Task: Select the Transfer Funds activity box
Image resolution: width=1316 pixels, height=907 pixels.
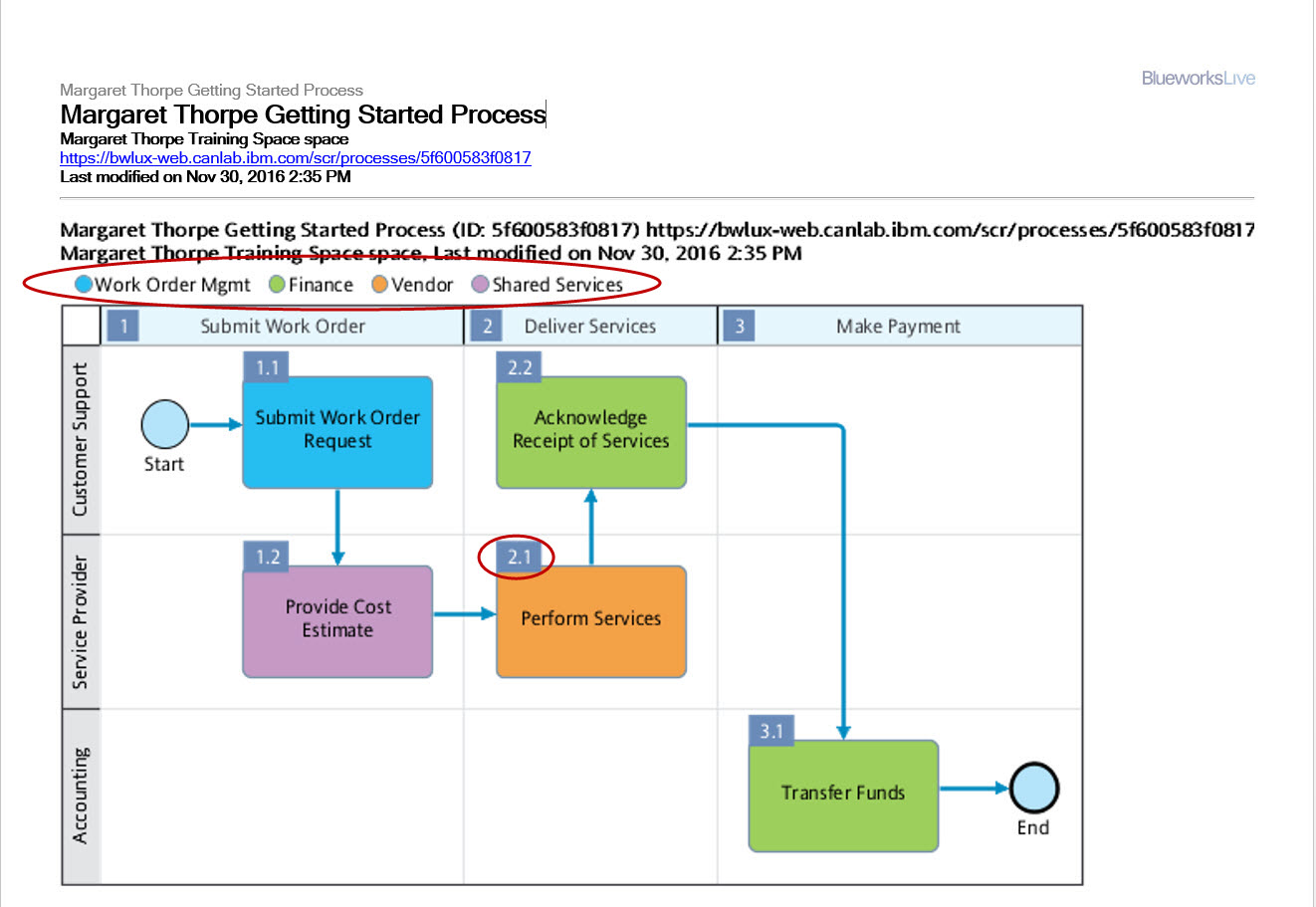Action: point(843,795)
